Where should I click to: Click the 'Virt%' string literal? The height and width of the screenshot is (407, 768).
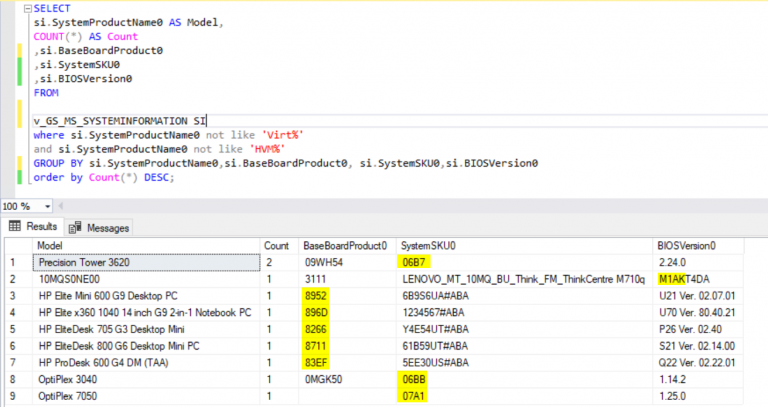tap(283, 135)
